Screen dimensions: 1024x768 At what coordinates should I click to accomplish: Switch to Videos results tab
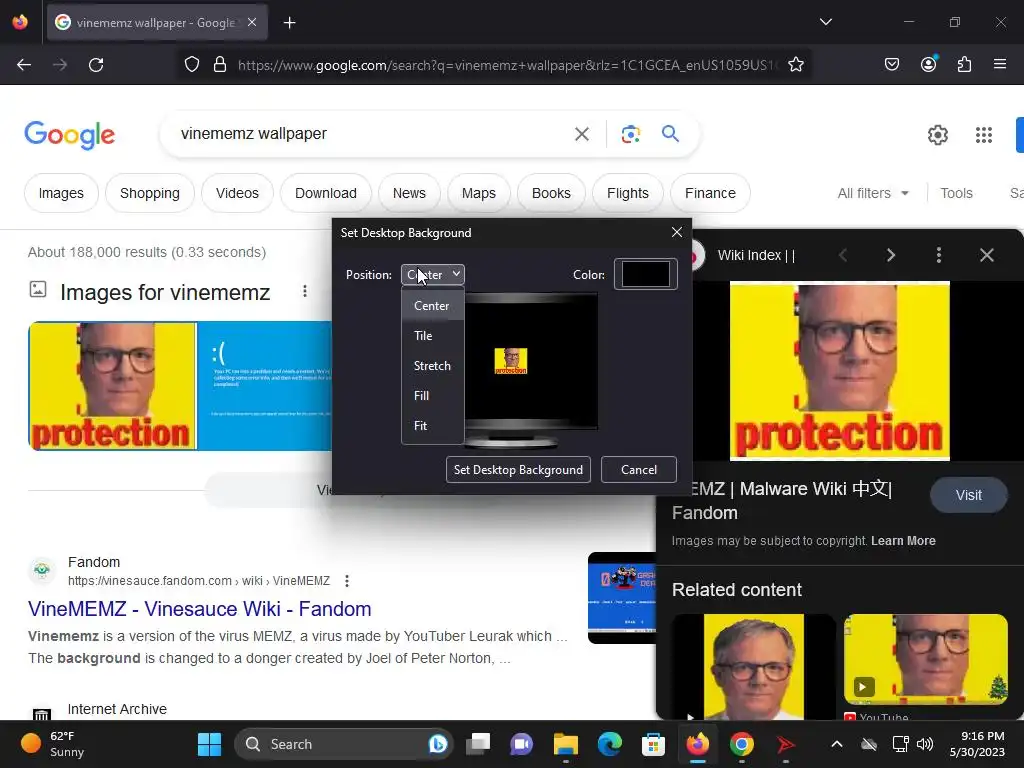(237, 193)
